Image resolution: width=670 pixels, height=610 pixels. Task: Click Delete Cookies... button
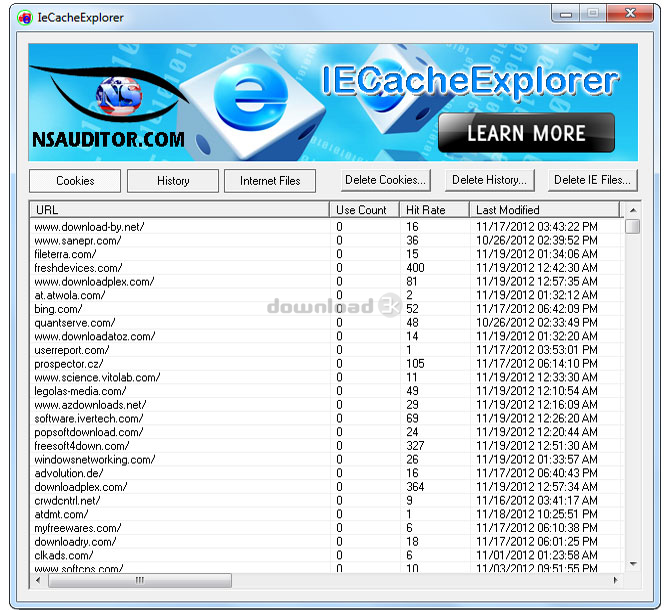[385, 180]
